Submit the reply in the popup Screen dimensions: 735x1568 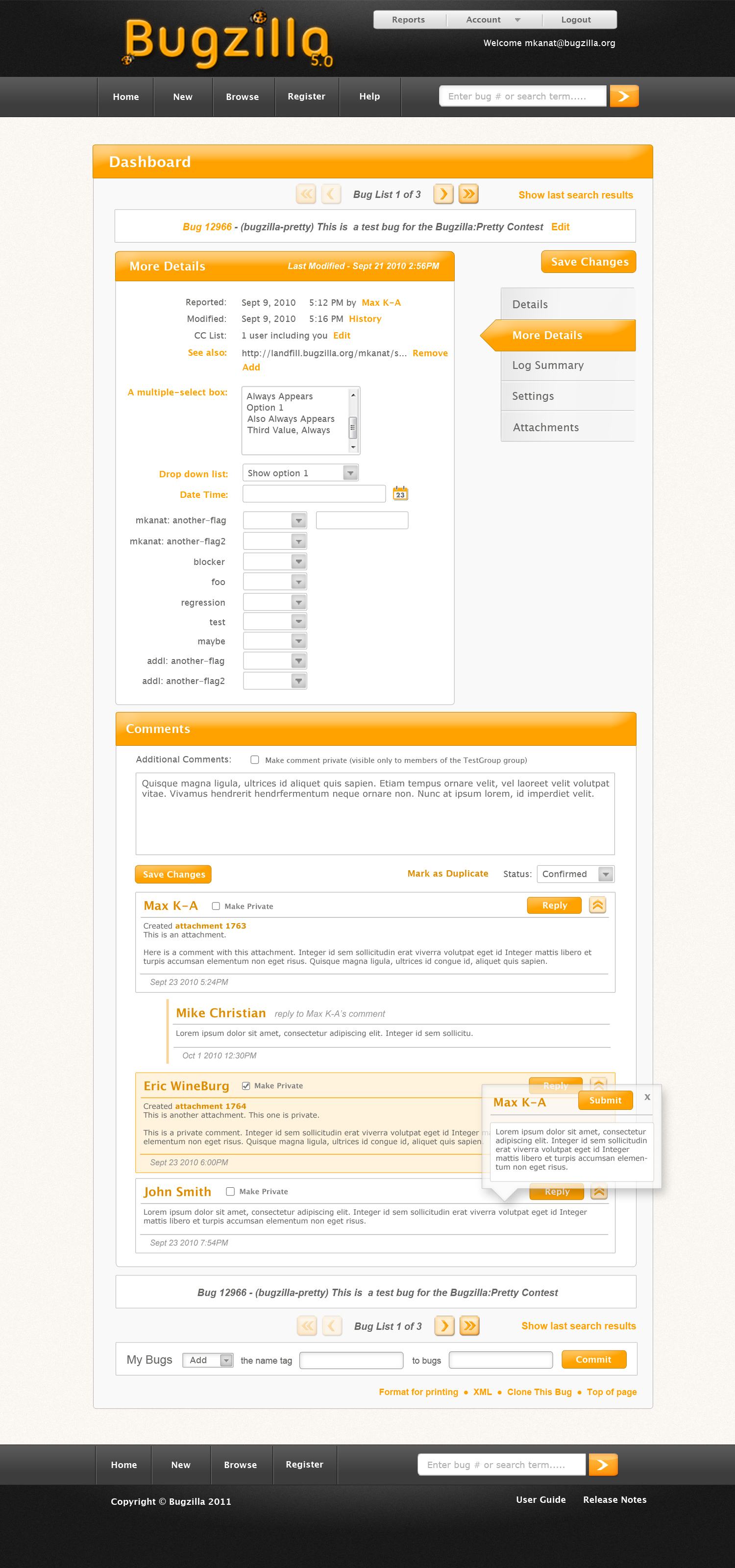(x=606, y=1101)
